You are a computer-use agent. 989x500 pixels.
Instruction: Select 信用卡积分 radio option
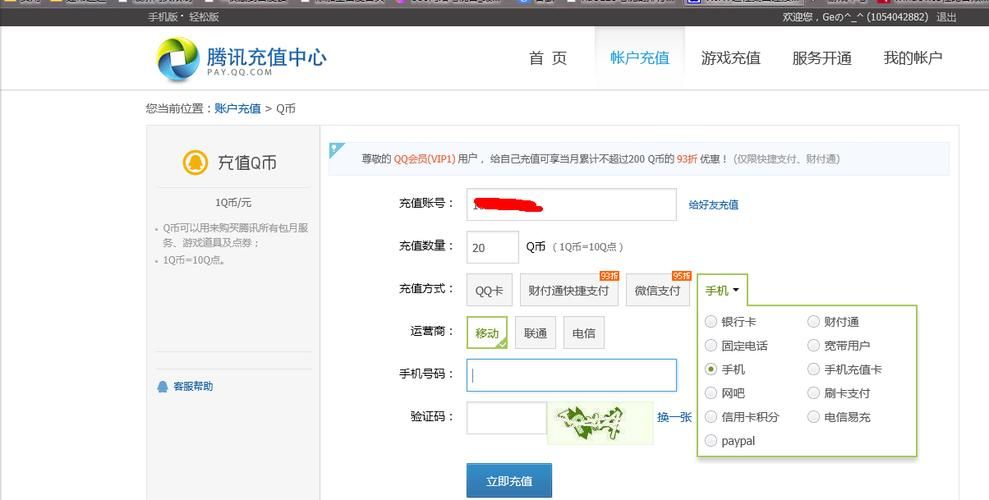tap(711, 417)
